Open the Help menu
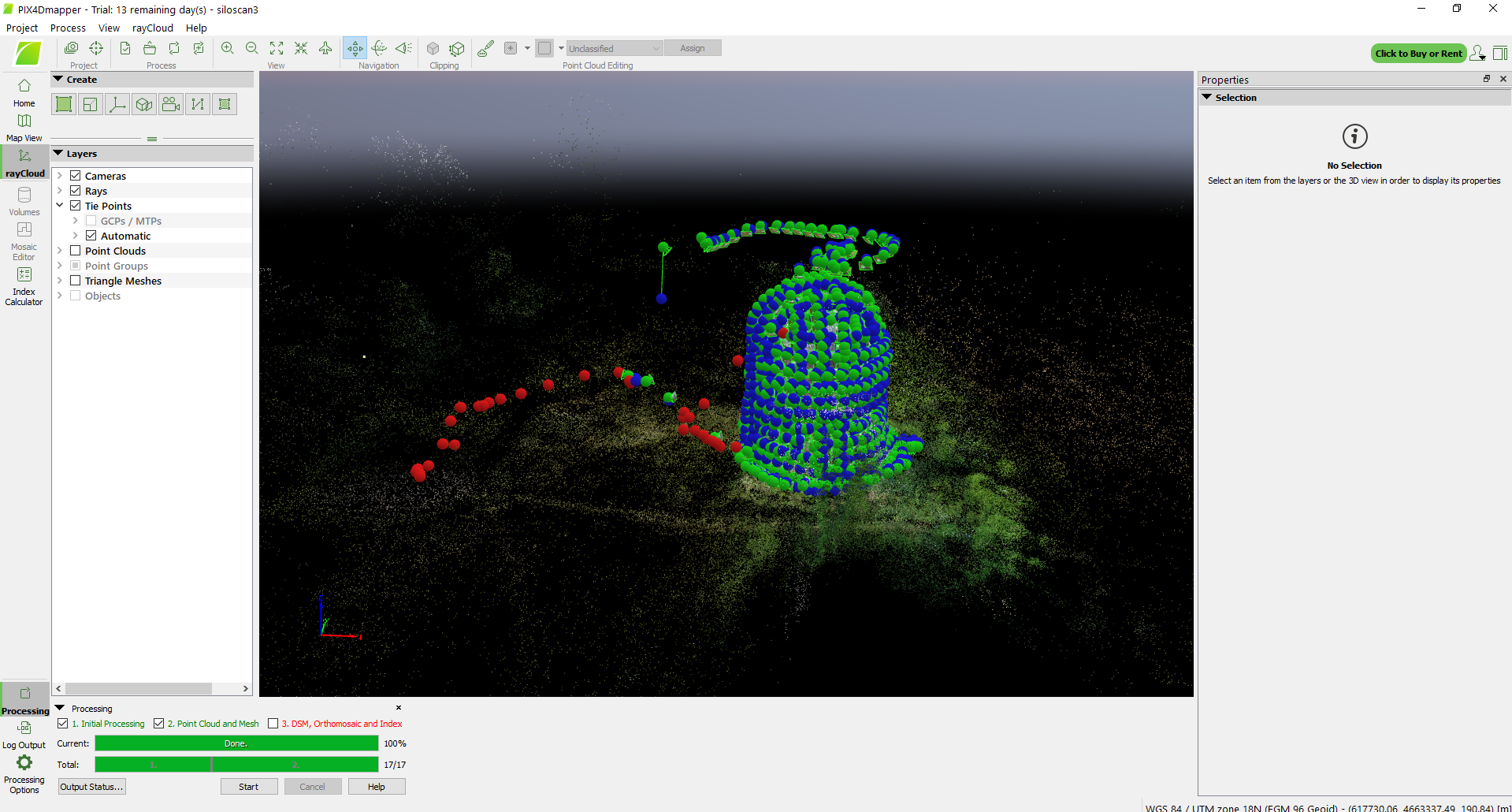This screenshot has width=1512, height=812. tap(196, 28)
